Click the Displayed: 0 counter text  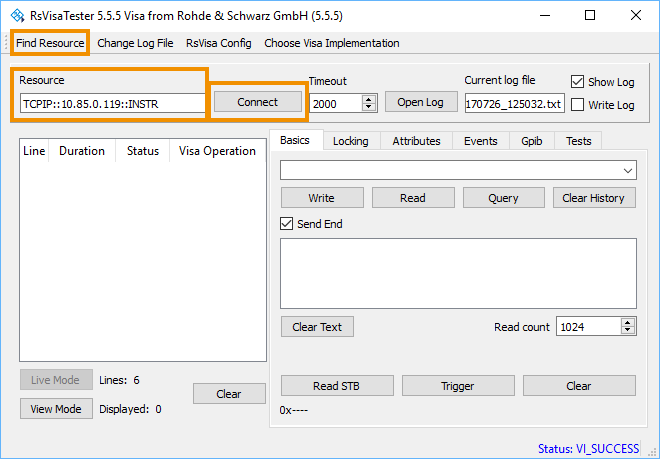pyautogui.click(x=130, y=409)
